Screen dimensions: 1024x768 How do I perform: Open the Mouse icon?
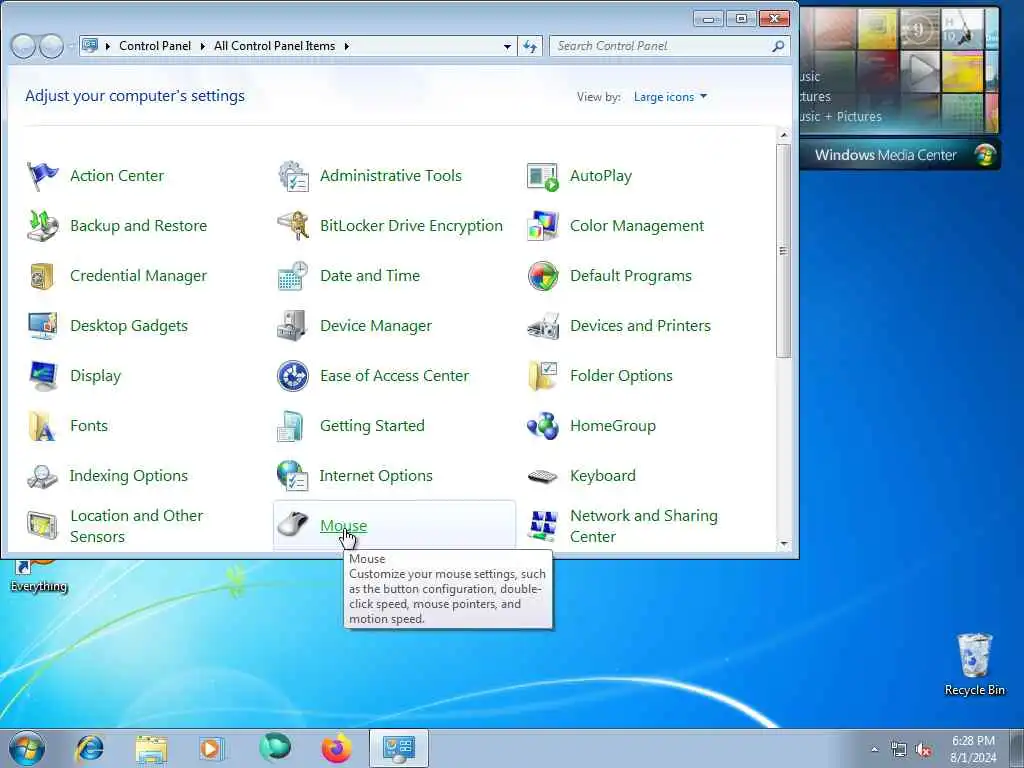click(x=293, y=524)
